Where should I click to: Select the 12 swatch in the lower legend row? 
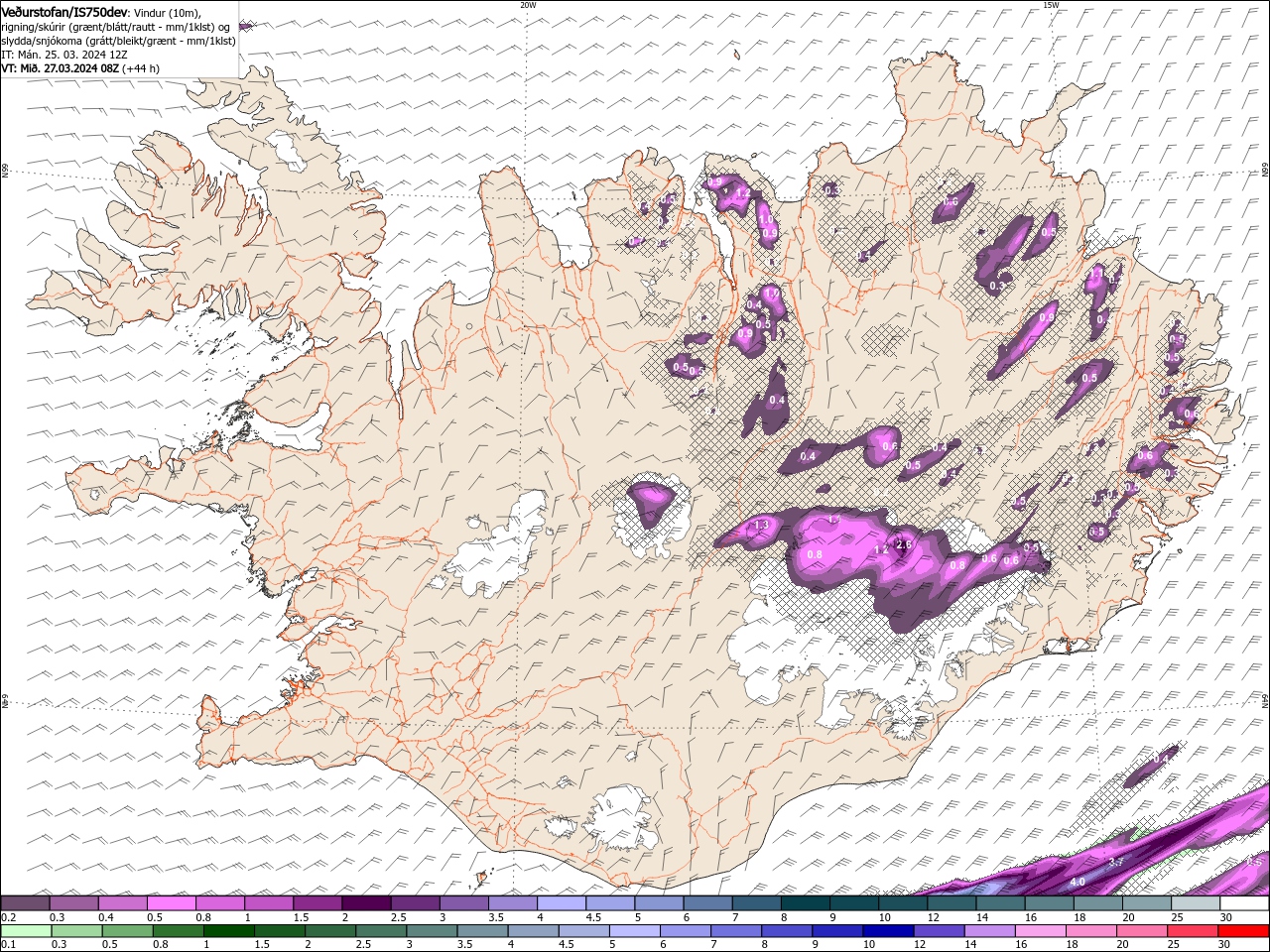coord(940,931)
